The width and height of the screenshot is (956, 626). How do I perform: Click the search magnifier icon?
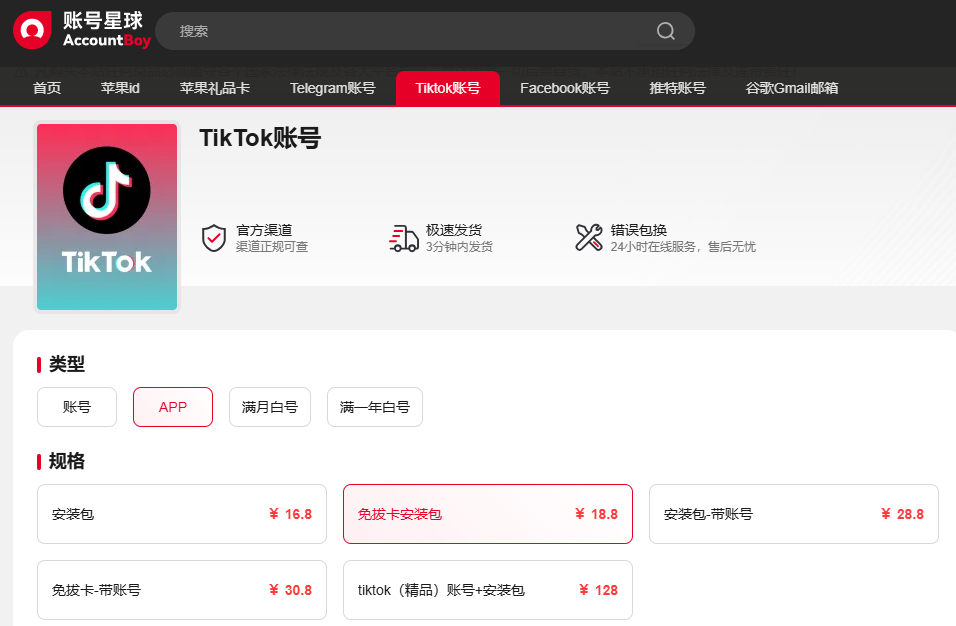coord(665,31)
